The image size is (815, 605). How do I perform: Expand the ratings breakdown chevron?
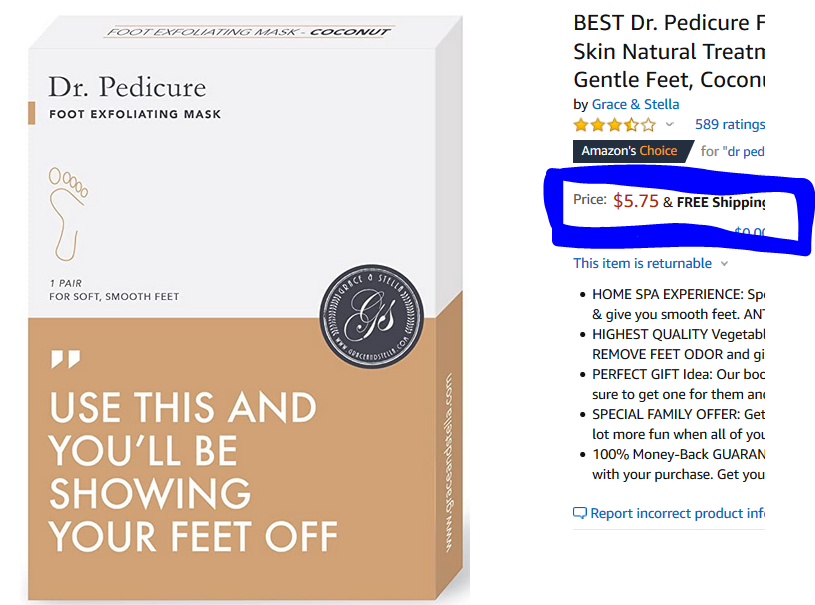[x=670, y=125]
